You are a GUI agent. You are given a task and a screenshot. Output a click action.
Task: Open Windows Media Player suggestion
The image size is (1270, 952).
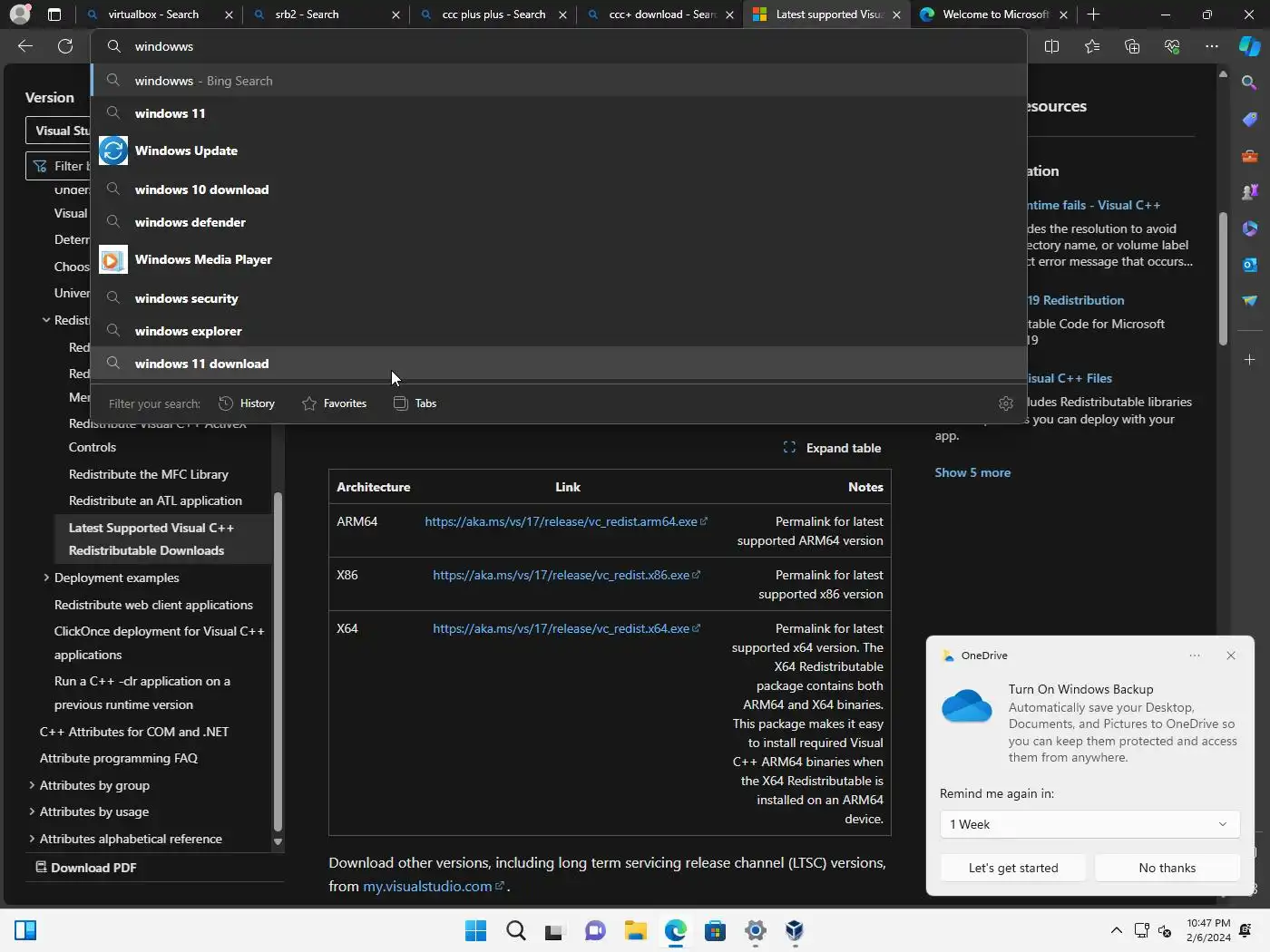coord(559,259)
